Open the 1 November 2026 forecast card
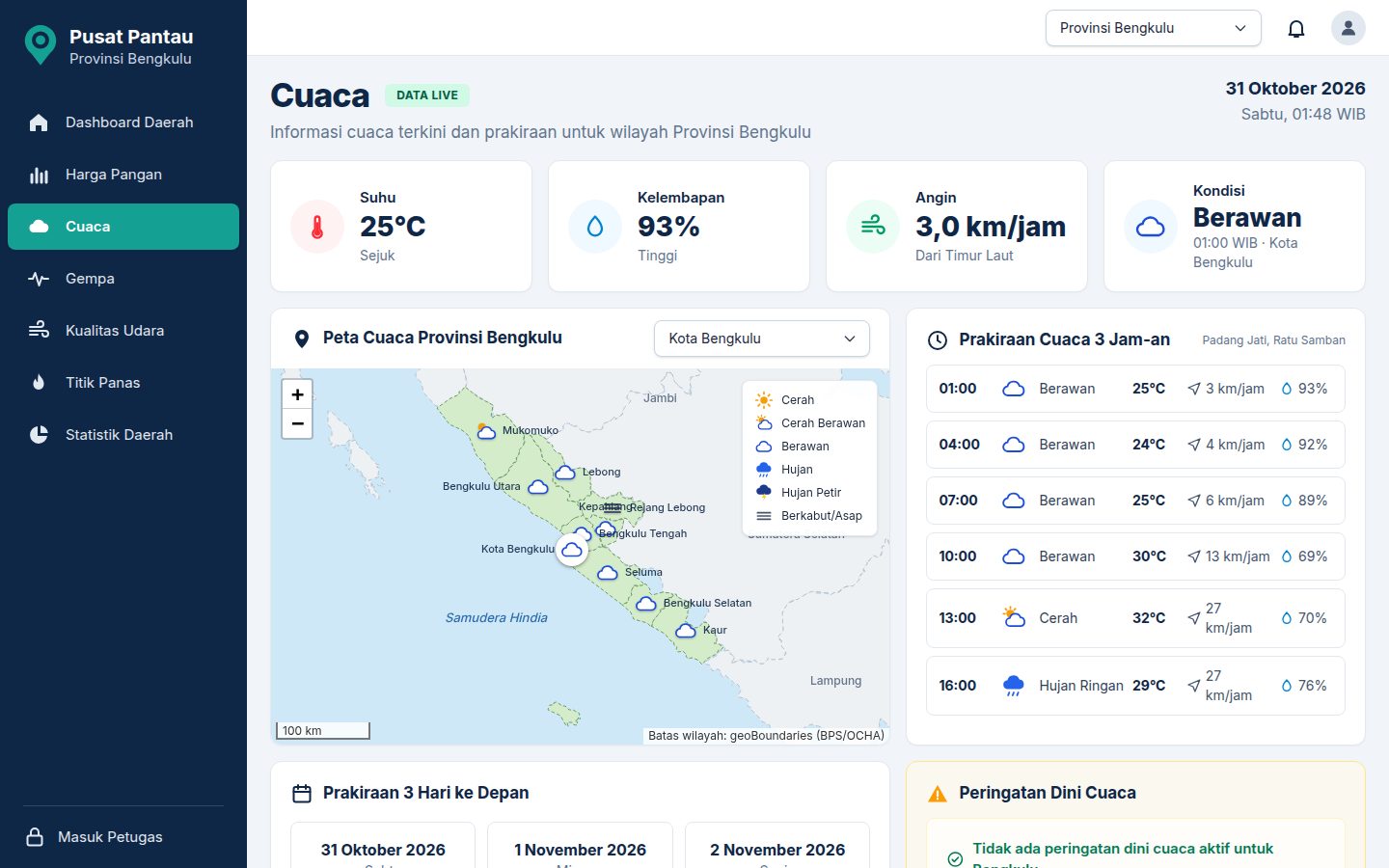The height and width of the screenshot is (868, 1389). tap(580, 846)
